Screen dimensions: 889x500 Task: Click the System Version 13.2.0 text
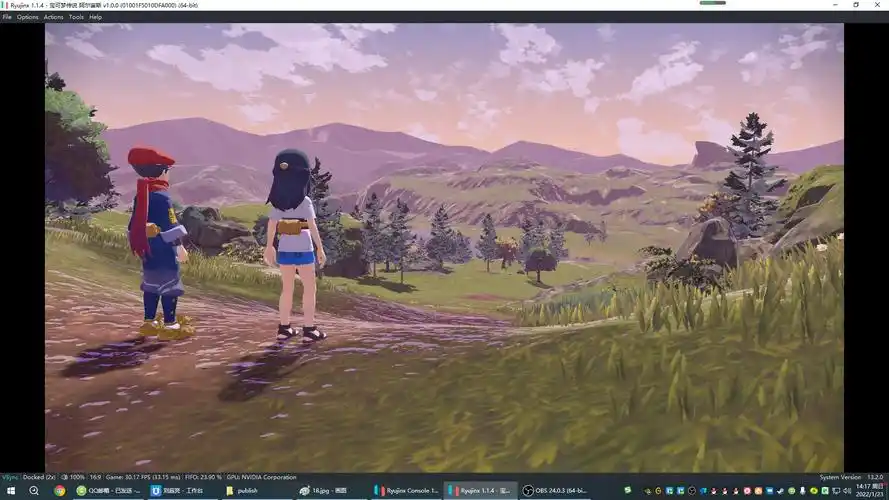851,477
